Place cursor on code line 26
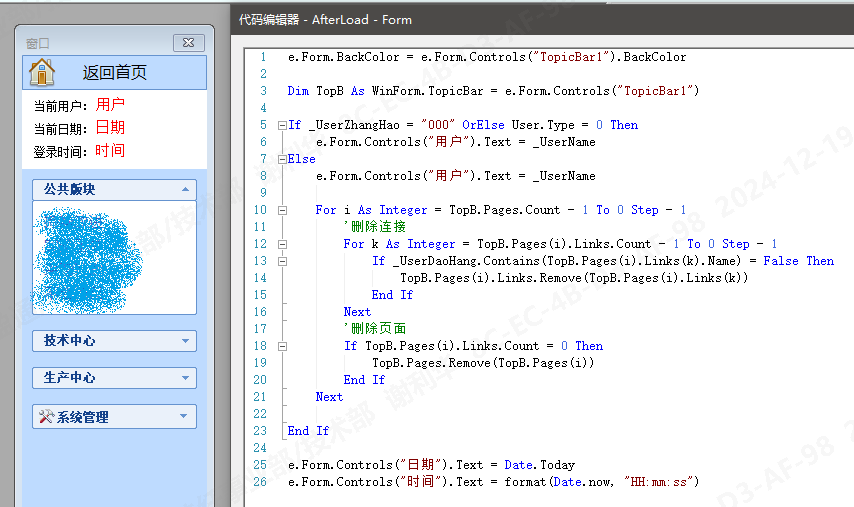The image size is (854, 507). point(500,482)
